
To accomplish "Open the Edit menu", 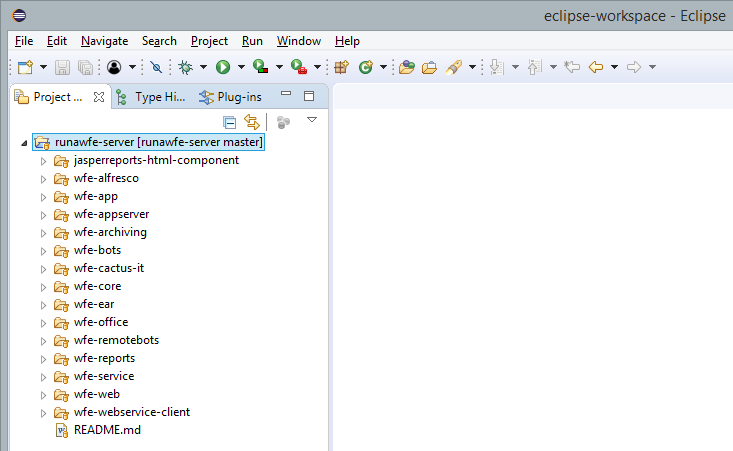I will 57,41.
